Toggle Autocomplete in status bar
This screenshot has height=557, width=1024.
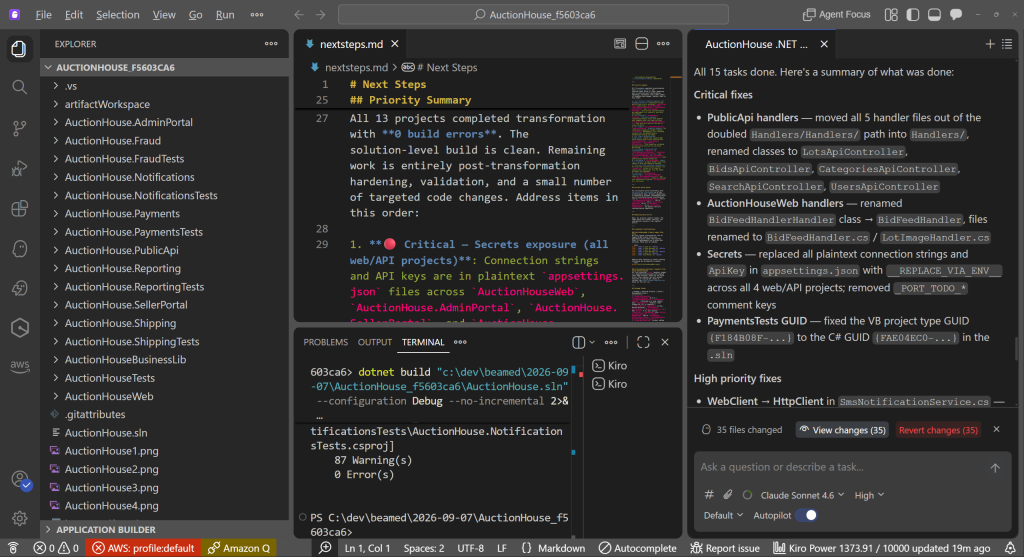(637, 549)
